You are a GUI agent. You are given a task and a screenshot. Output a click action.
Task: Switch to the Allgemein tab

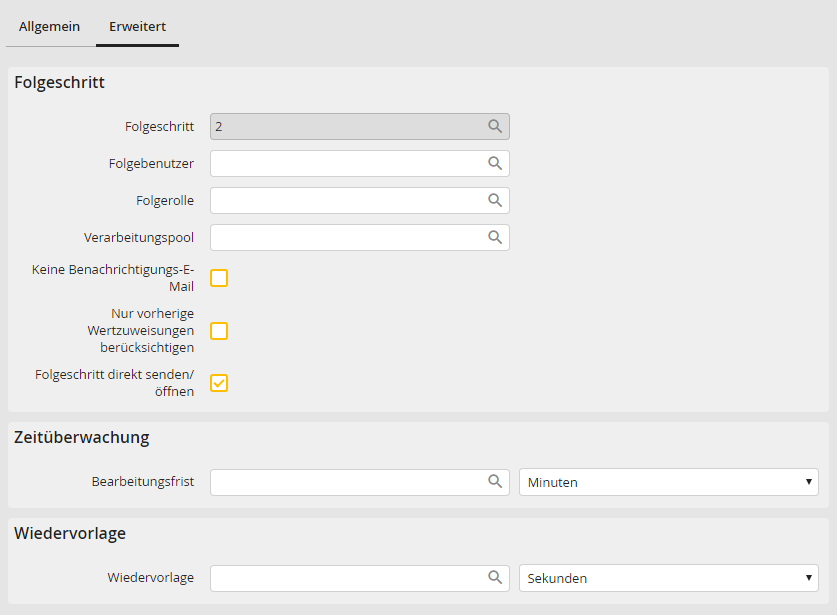point(49,27)
